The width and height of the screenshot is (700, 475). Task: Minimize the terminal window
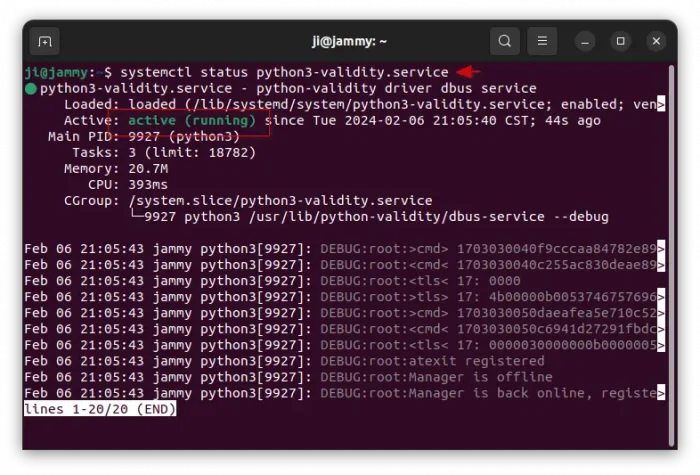tap(585, 41)
